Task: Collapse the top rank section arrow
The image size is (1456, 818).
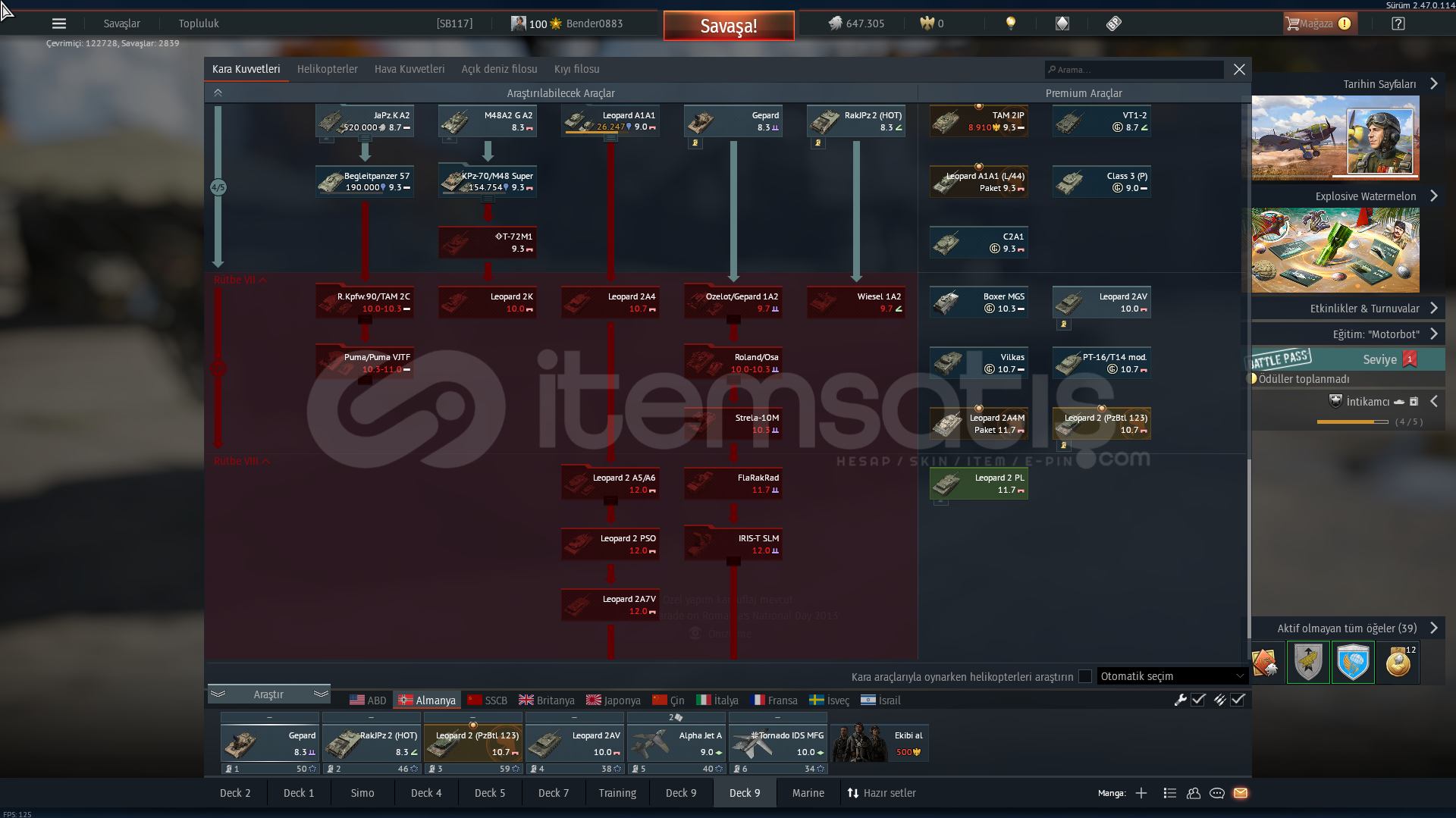Action: click(218, 92)
